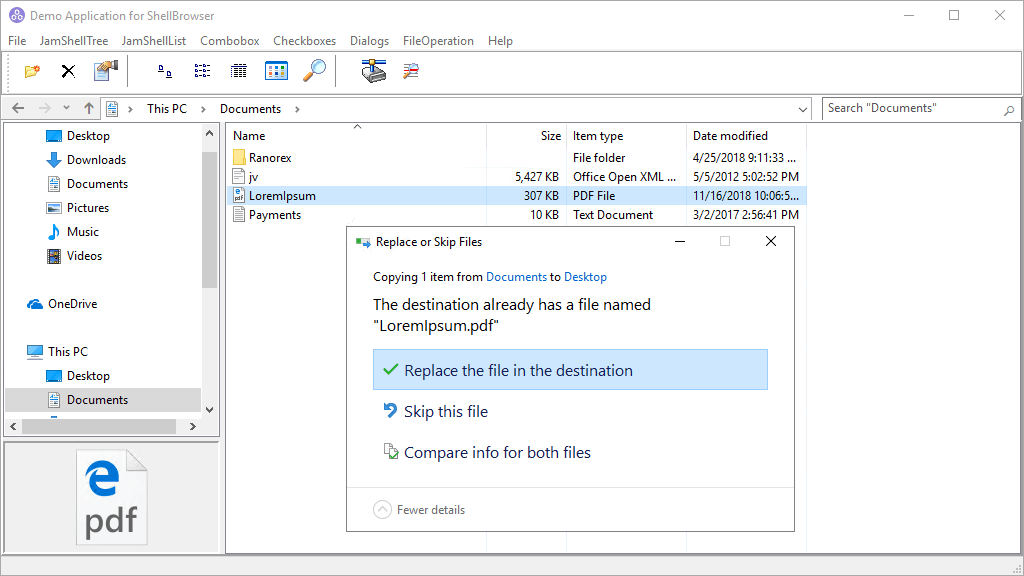1024x576 pixels.
Task: Open the Checkboxes menu
Action: pos(304,41)
